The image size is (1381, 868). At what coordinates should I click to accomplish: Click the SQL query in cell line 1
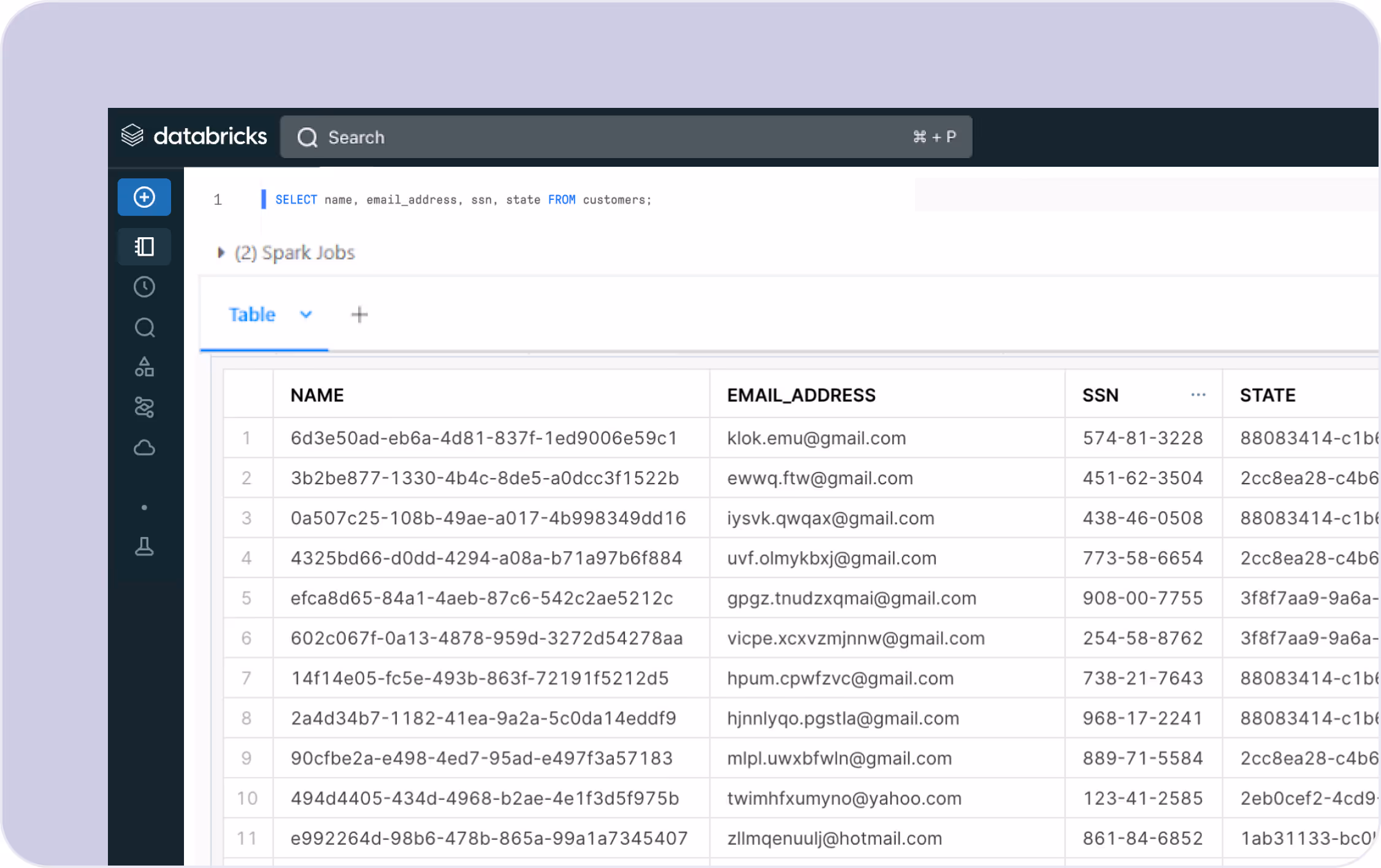[463, 200]
